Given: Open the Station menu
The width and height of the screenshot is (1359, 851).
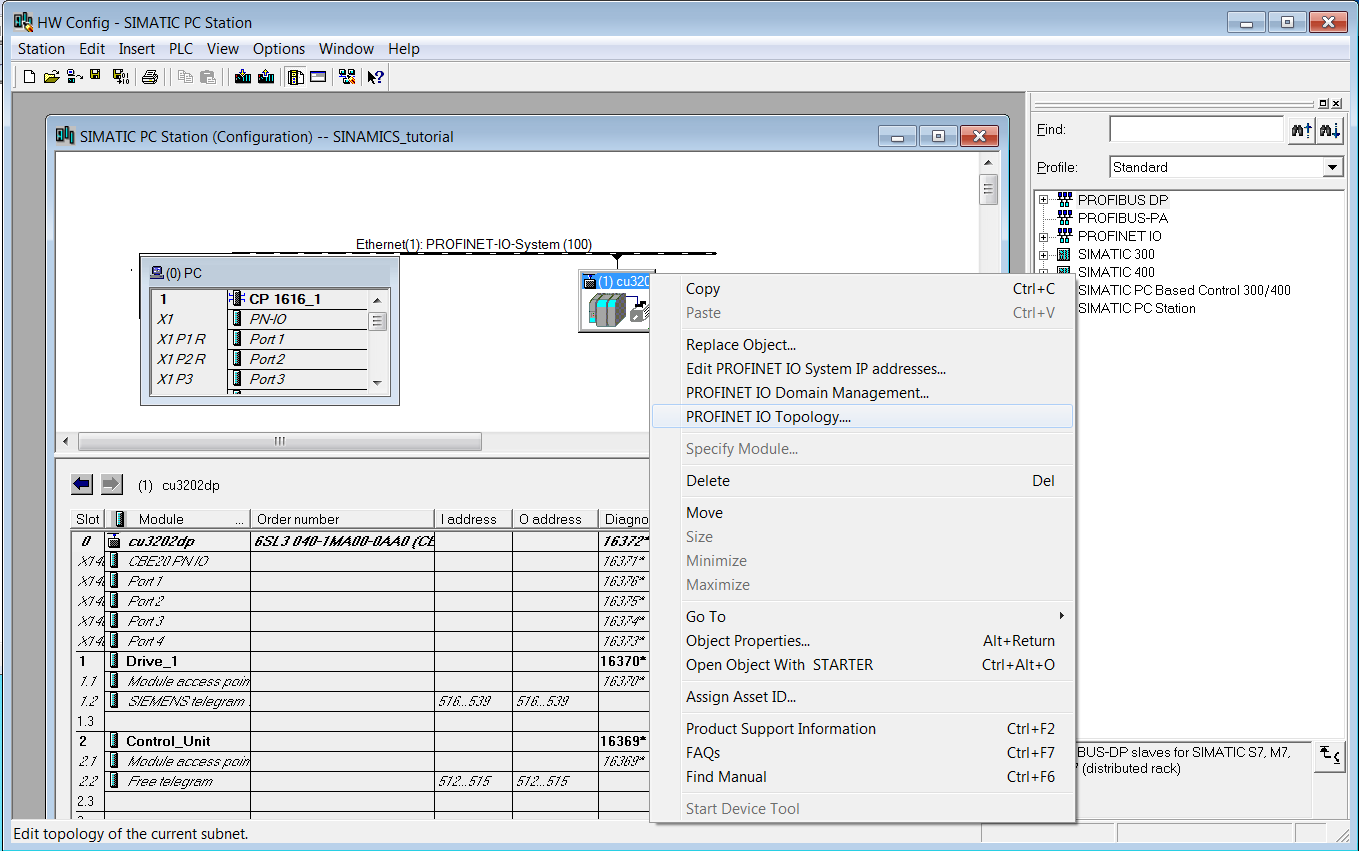Looking at the screenshot, I should point(42,48).
